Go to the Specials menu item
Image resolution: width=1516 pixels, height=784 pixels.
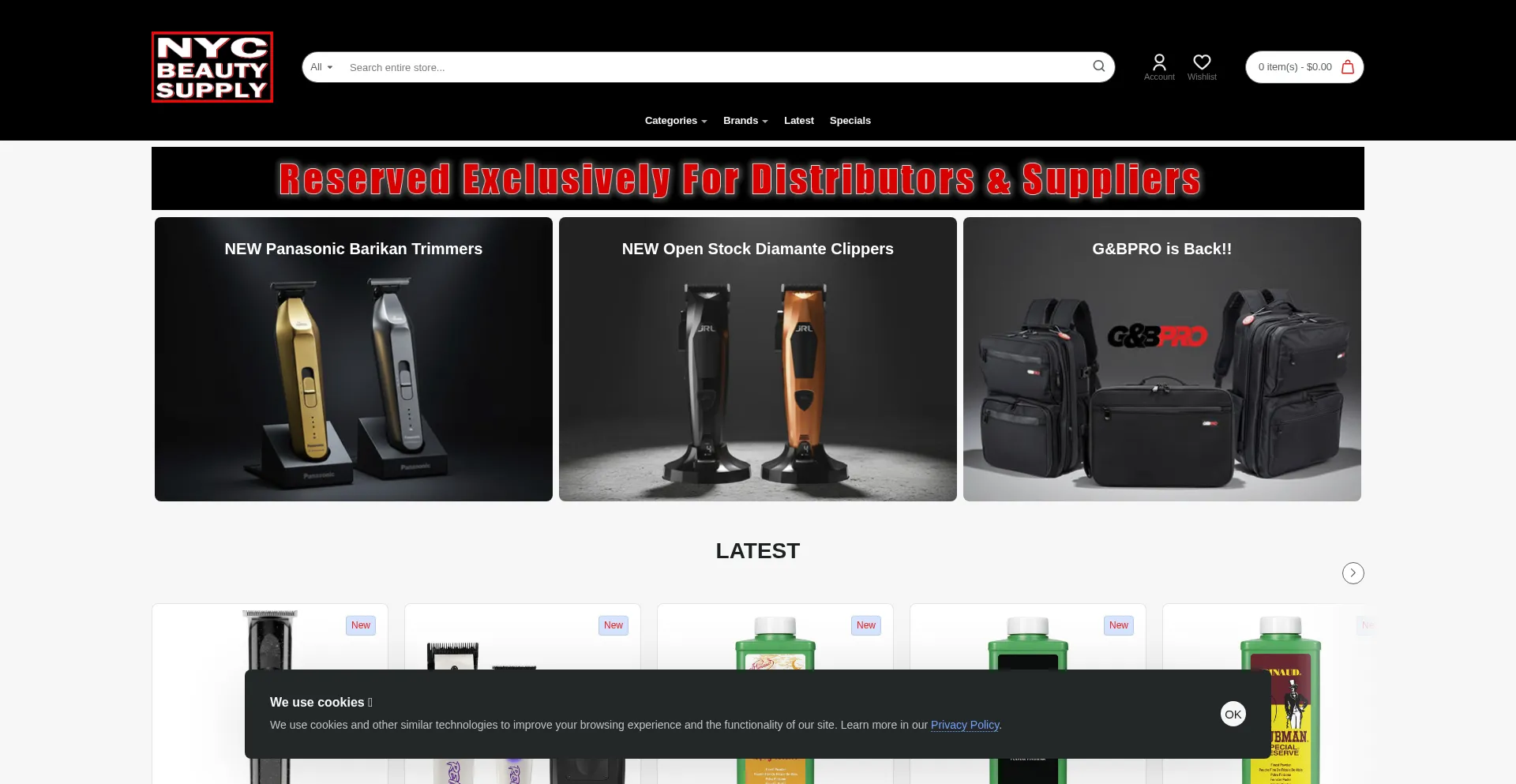click(x=850, y=121)
